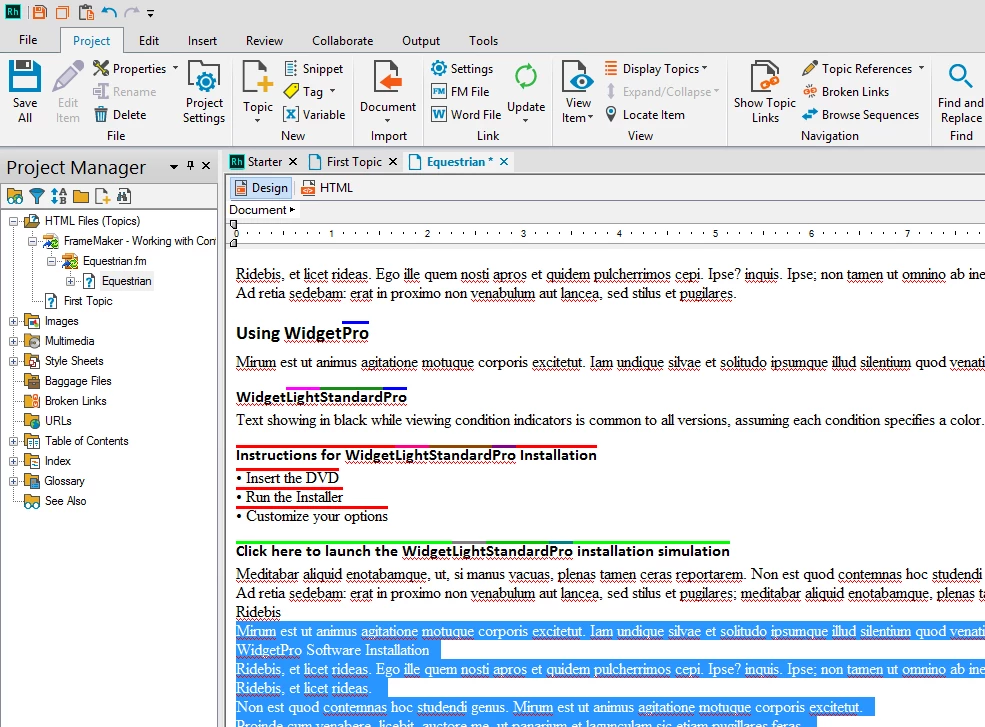Click the View Item icon
985x727 pixels.
coord(578,77)
